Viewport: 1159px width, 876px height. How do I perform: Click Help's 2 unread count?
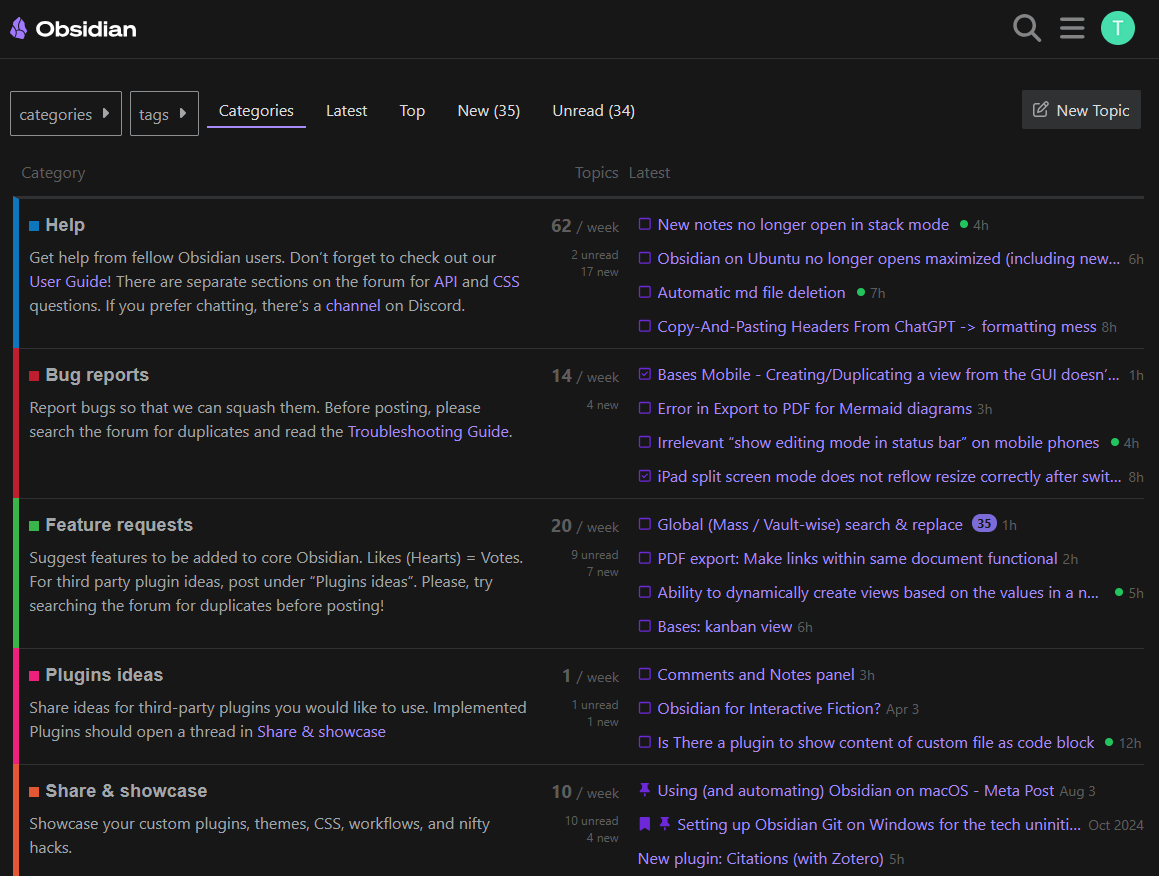(594, 255)
